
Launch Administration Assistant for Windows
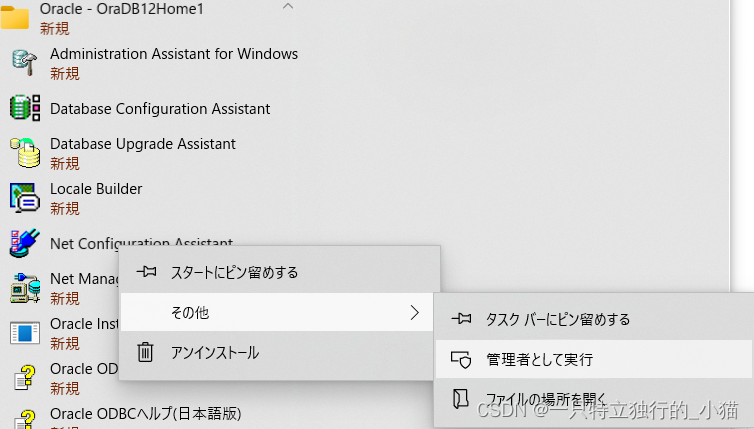click(174, 54)
